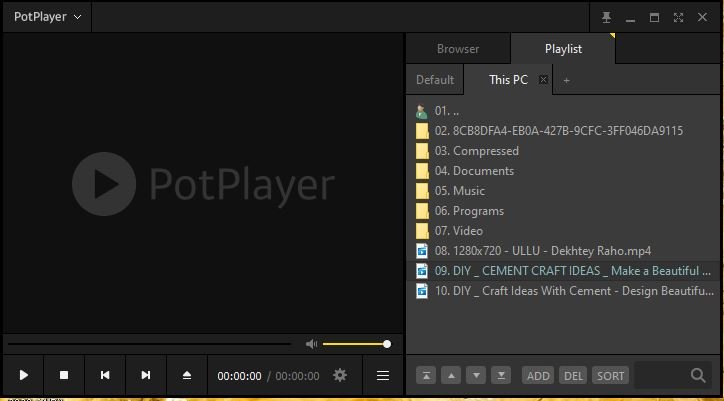The height and width of the screenshot is (401, 724).
Task: Pin the window always on top
Action: [x=606, y=18]
